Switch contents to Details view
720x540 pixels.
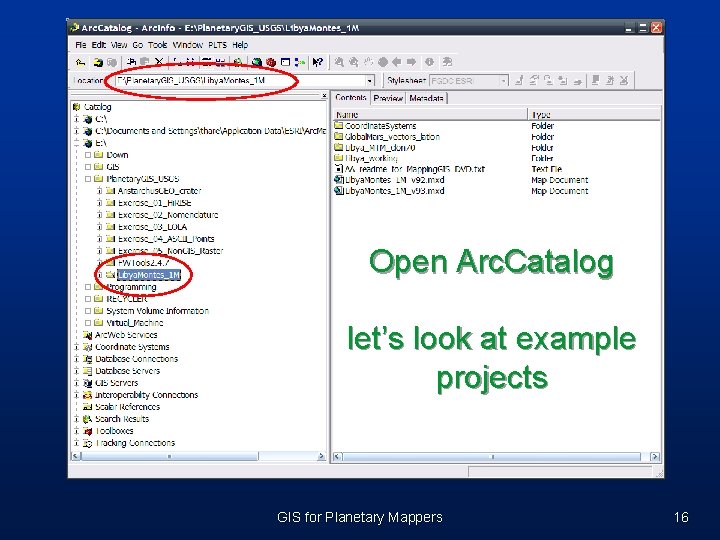coord(207,62)
